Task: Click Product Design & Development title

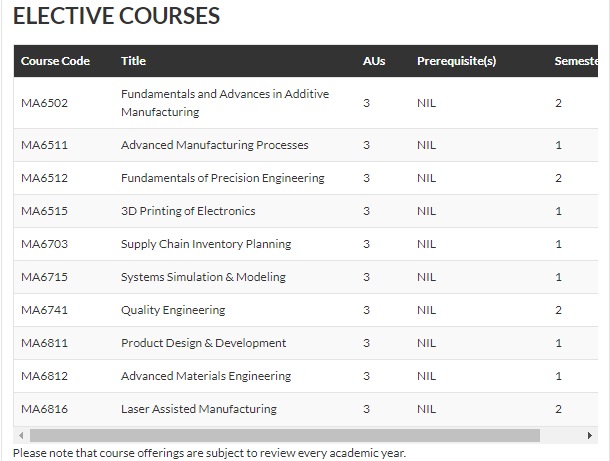Action: pos(203,343)
